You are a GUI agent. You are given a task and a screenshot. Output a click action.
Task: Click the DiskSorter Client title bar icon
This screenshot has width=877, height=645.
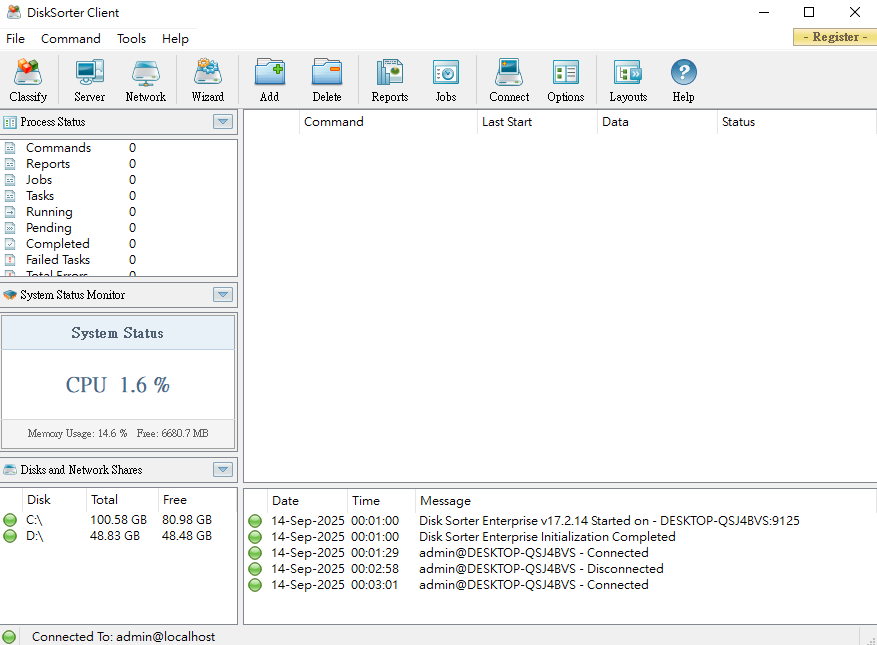(x=13, y=12)
